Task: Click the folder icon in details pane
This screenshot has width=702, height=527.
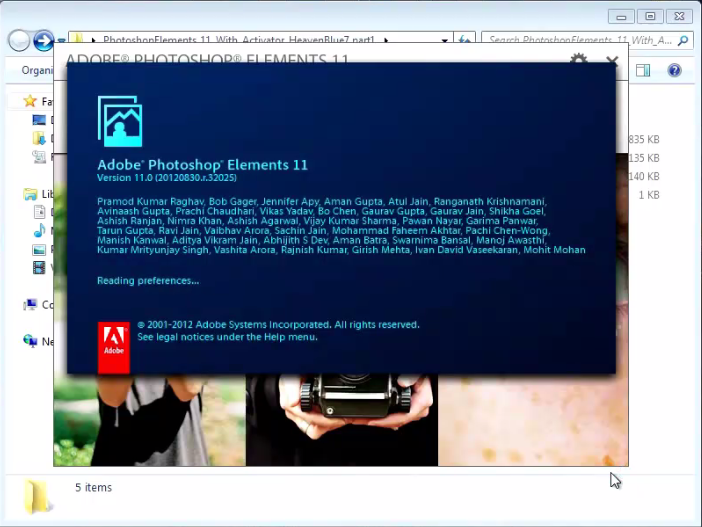Action: pos(37,493)
